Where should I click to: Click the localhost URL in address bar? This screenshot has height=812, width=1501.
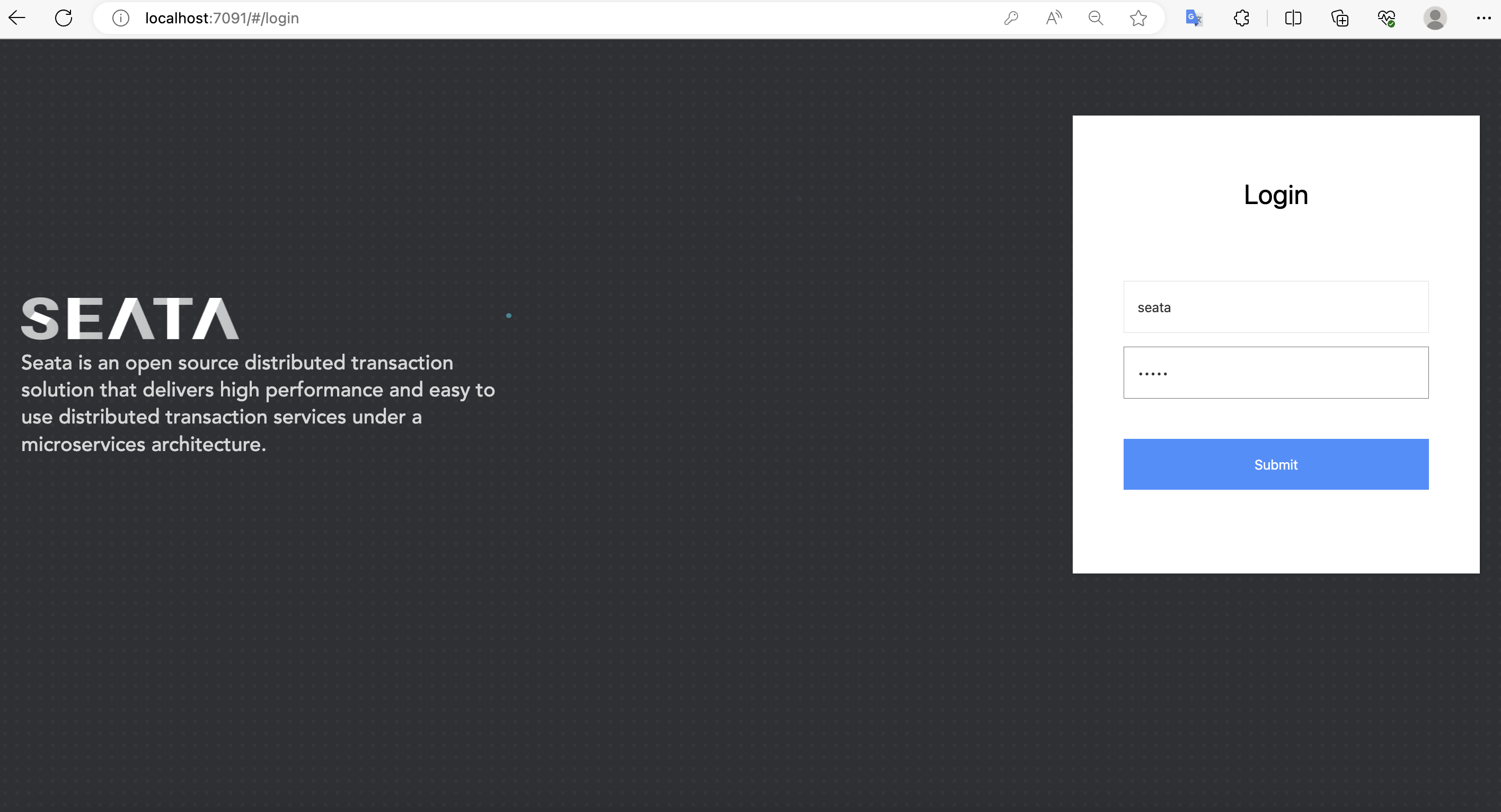(222, 18)
